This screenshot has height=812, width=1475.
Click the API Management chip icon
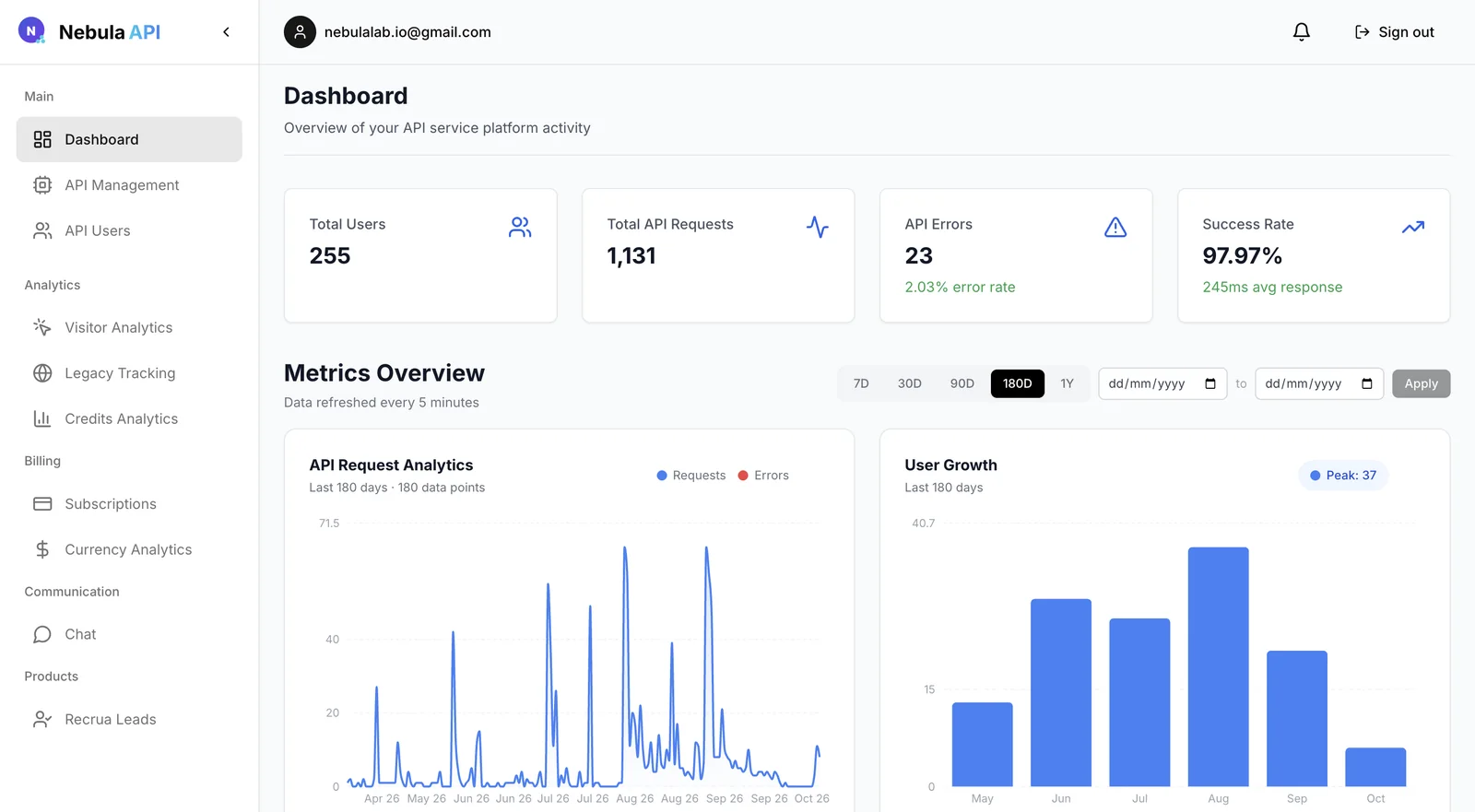[x=42, y=185]
